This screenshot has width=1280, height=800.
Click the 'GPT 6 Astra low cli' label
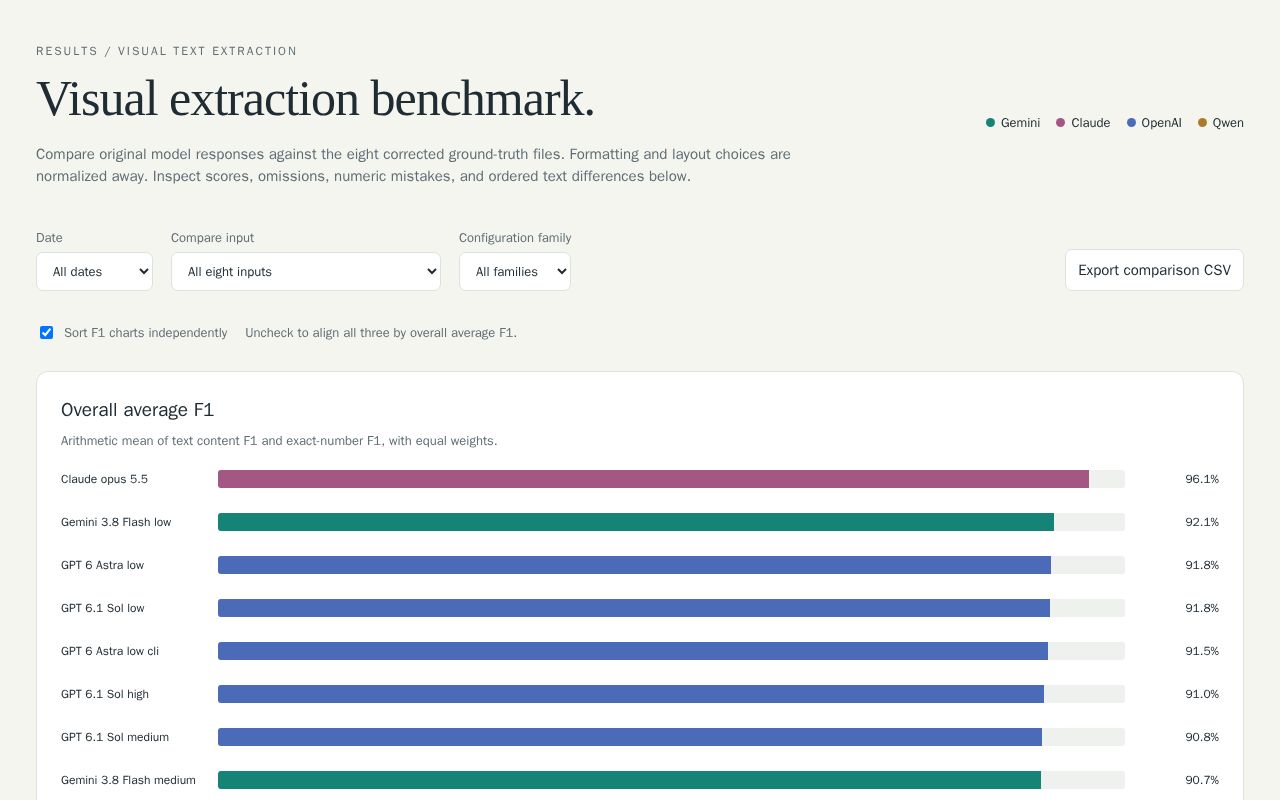pyautogui.click(x=110, y=651)
